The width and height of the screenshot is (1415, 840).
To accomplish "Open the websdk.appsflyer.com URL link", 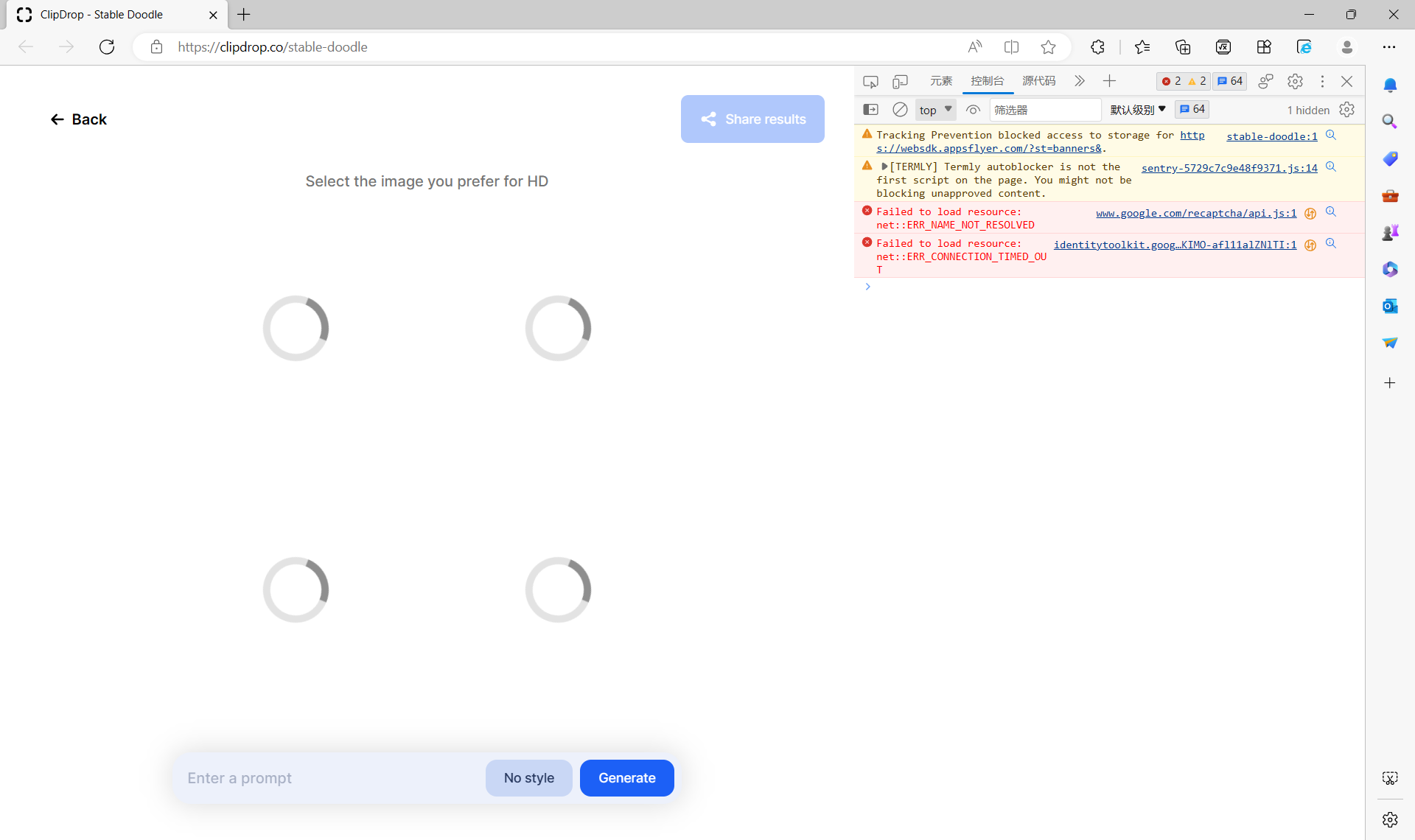I will tap(988, 148).
